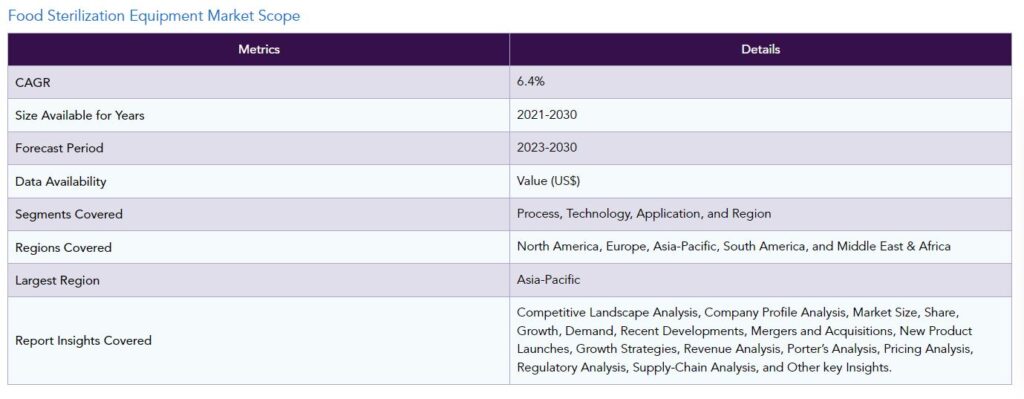Select the Size Available for Years label

[80, 116]
